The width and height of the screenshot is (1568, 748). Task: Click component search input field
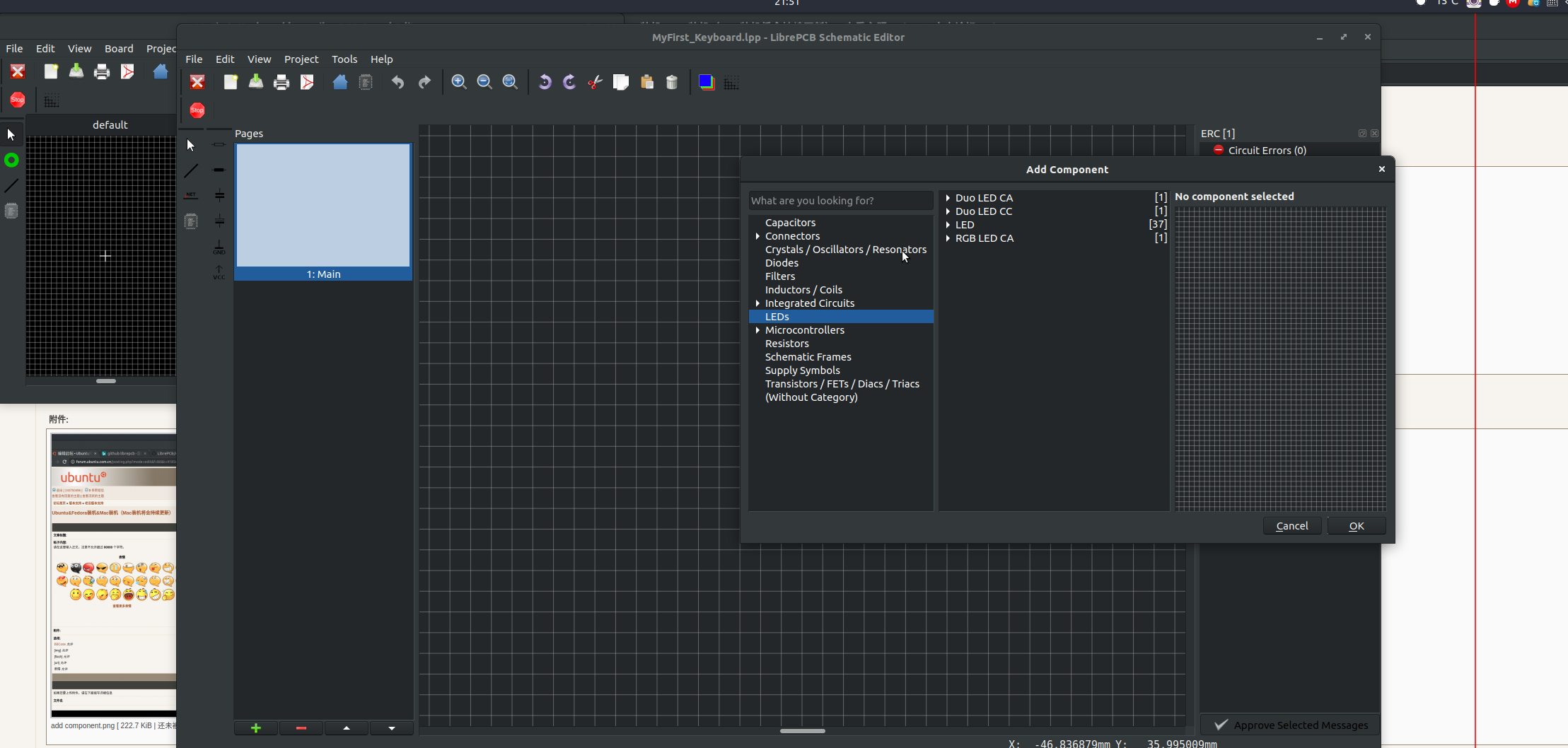(841, 201)
